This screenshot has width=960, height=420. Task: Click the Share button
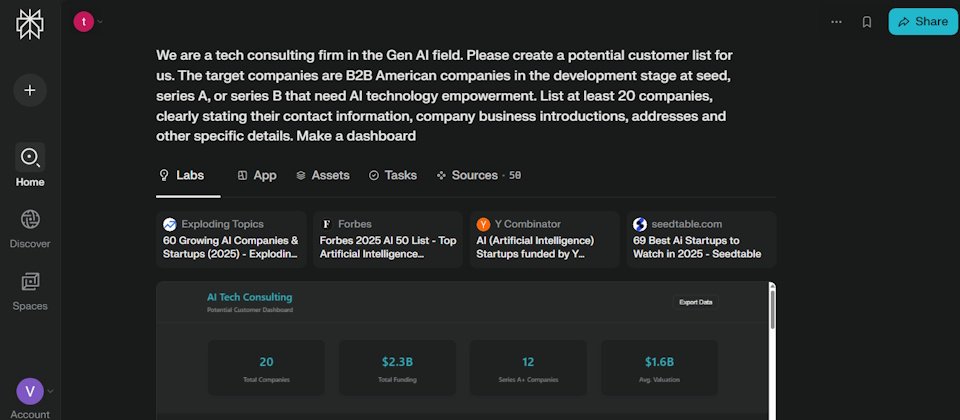click(x=923, y=21)
